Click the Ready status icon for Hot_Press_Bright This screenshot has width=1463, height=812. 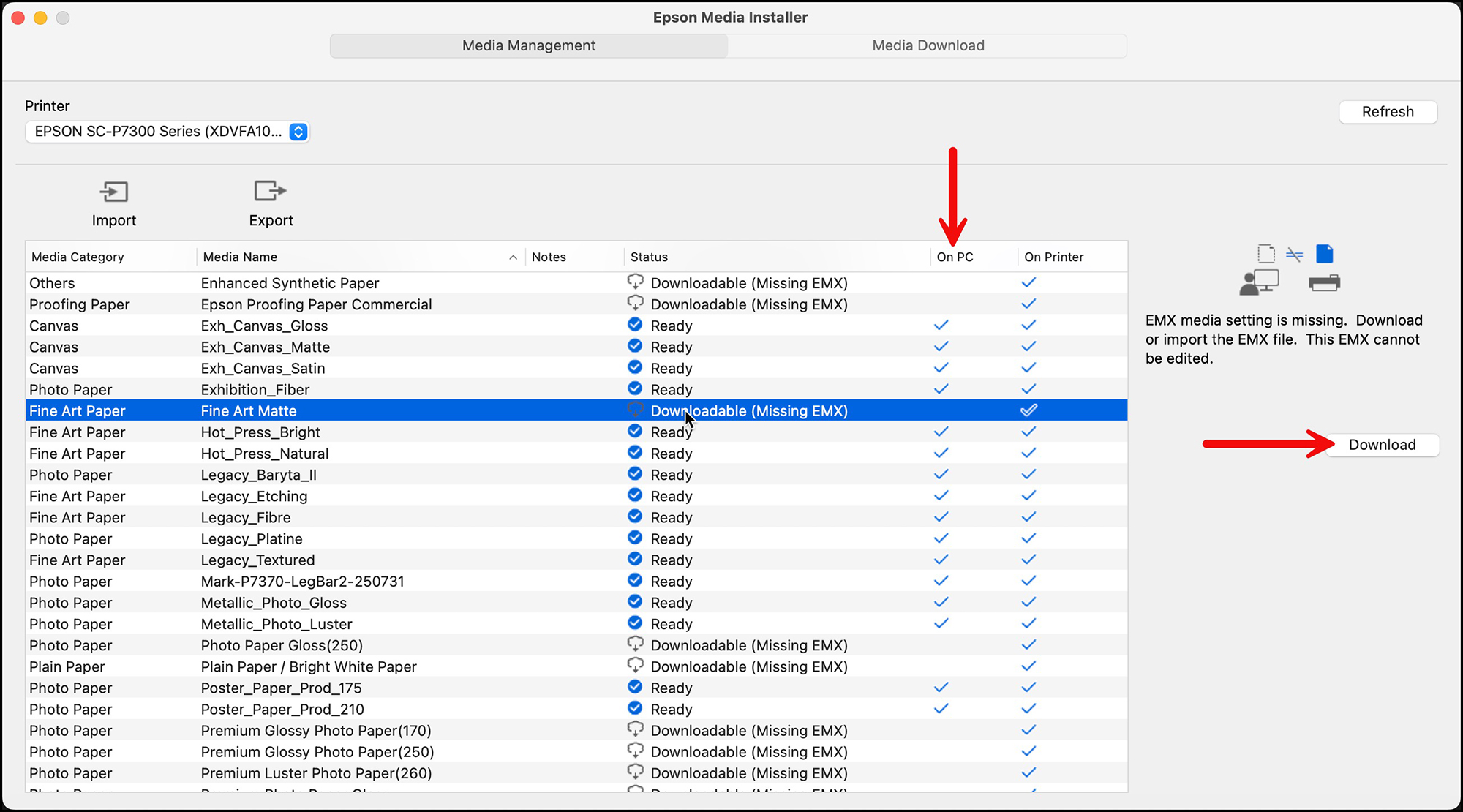click(x=635, y=431)
